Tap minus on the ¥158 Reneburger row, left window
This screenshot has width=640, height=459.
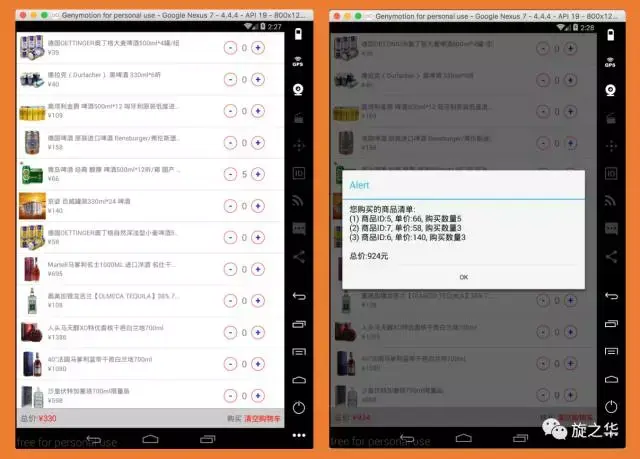click(x=230, y=143)
